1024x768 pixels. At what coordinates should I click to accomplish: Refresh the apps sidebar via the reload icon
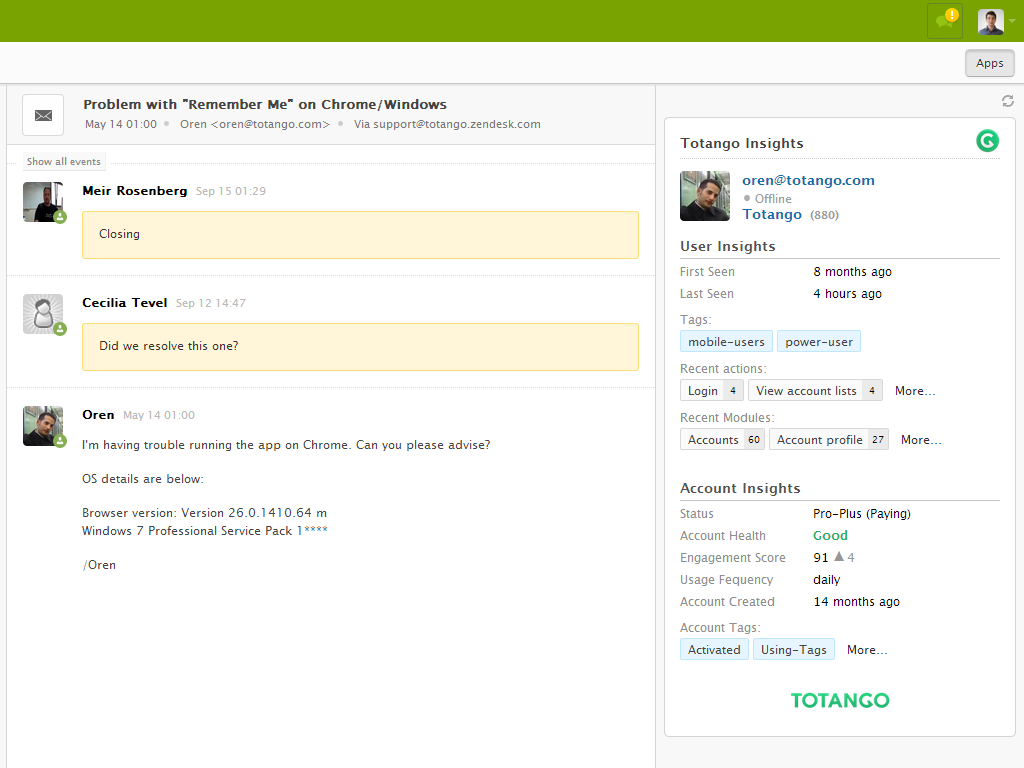point(1008,101)
